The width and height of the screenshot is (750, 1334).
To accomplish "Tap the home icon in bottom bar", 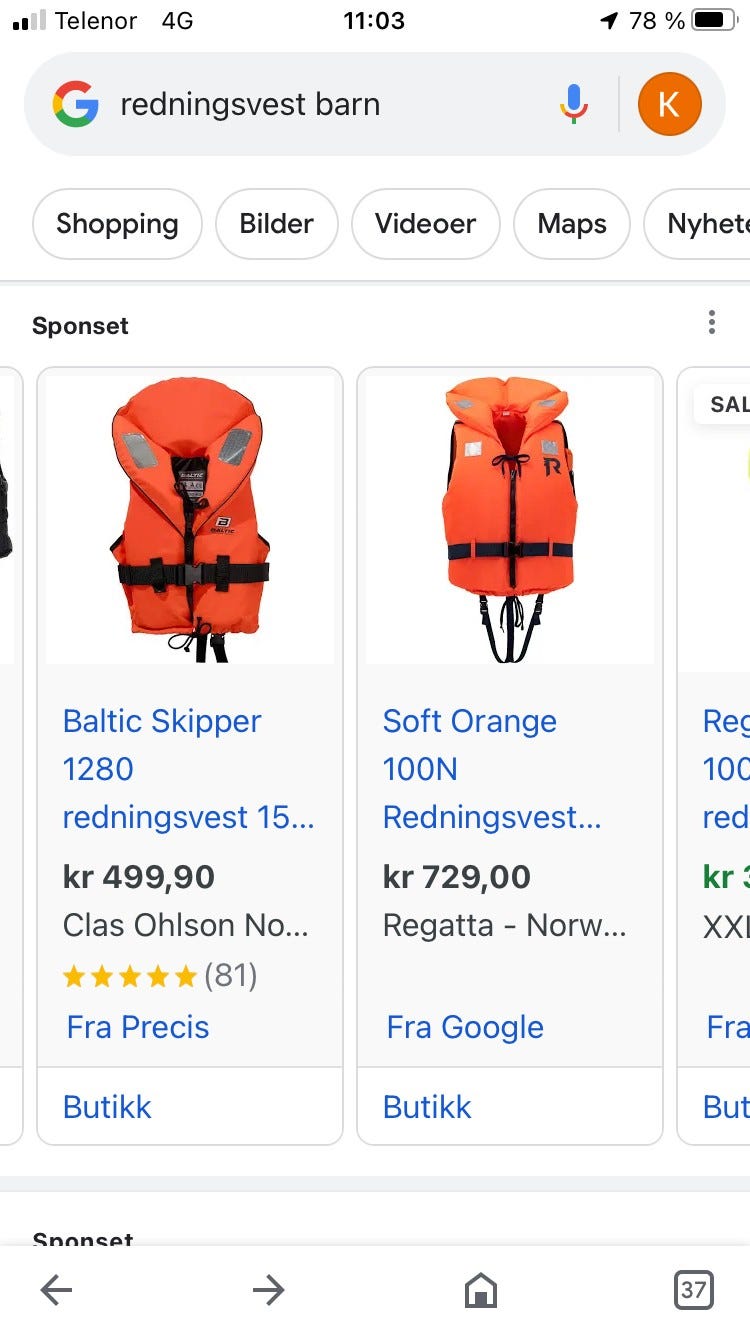I will click(481, 1290).
